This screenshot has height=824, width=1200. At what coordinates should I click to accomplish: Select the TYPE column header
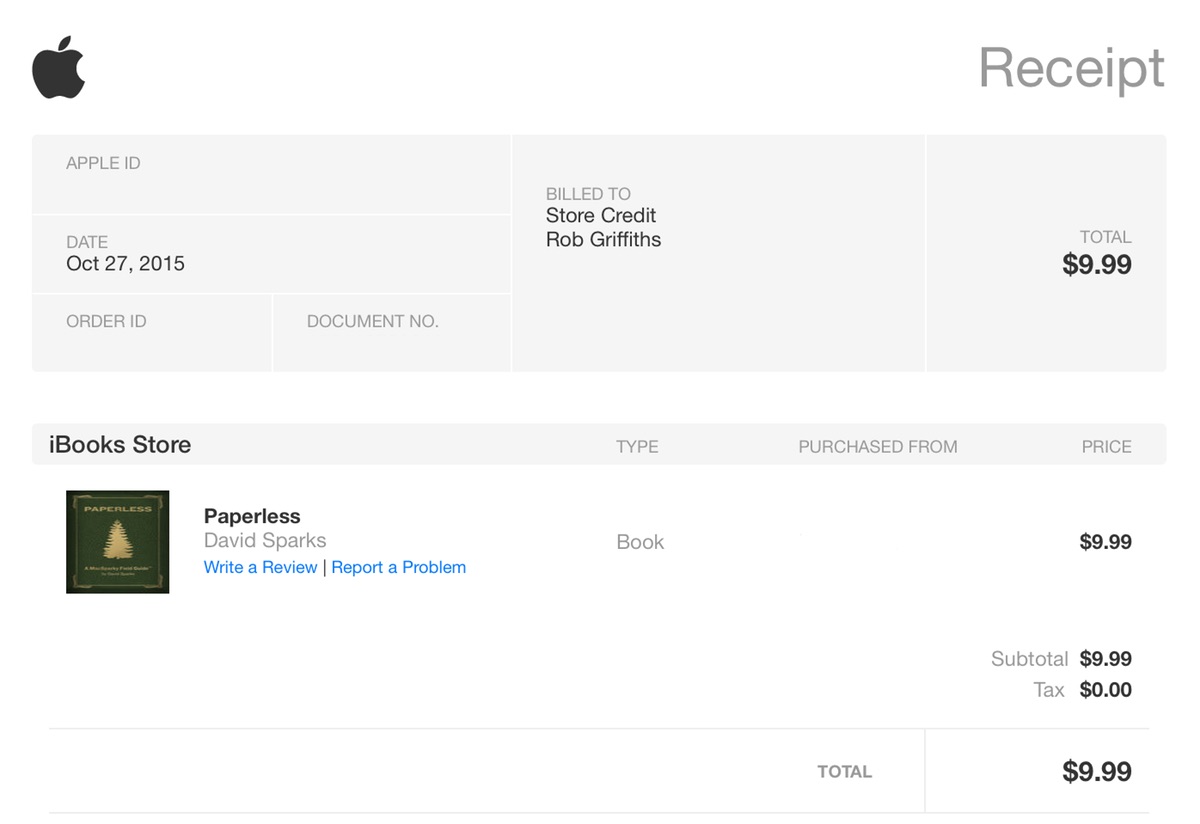coord(637,447)
